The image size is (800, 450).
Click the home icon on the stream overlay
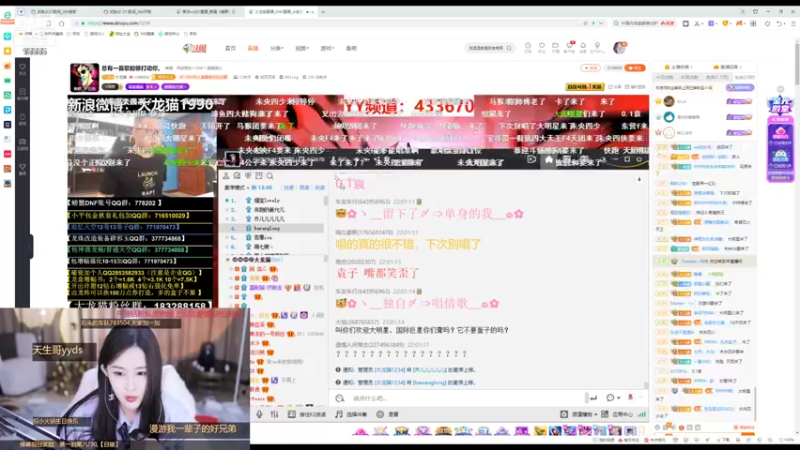point(548,160)
